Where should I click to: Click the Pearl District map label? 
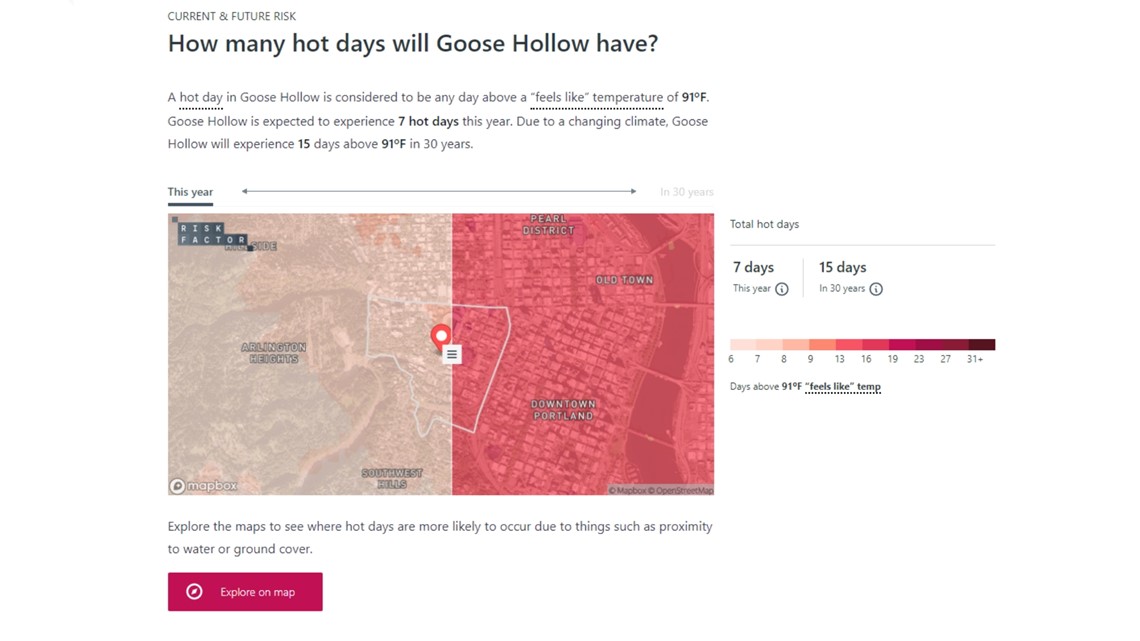point(549,225)
